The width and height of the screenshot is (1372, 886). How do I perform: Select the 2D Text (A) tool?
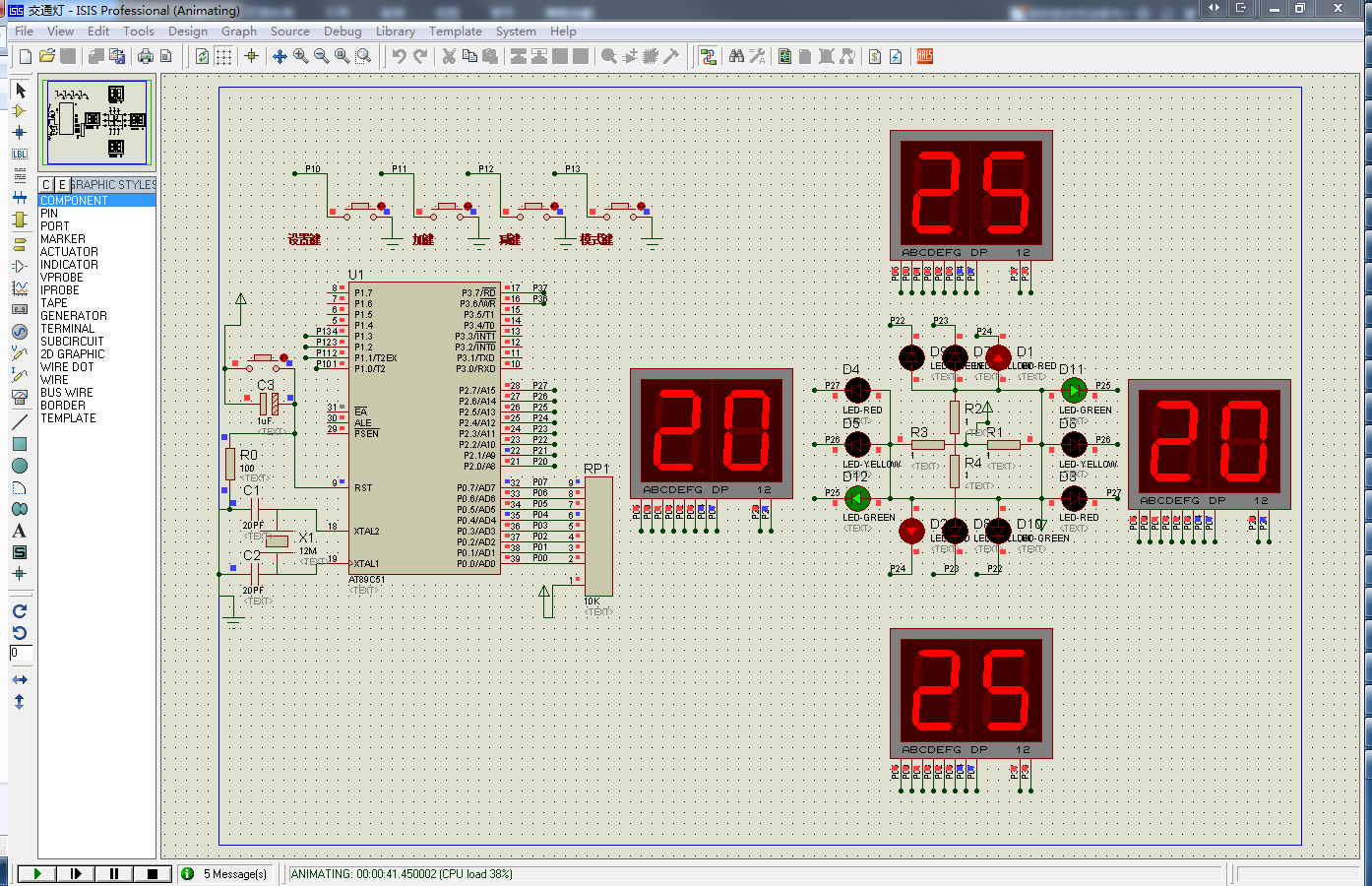click(20, 531)
